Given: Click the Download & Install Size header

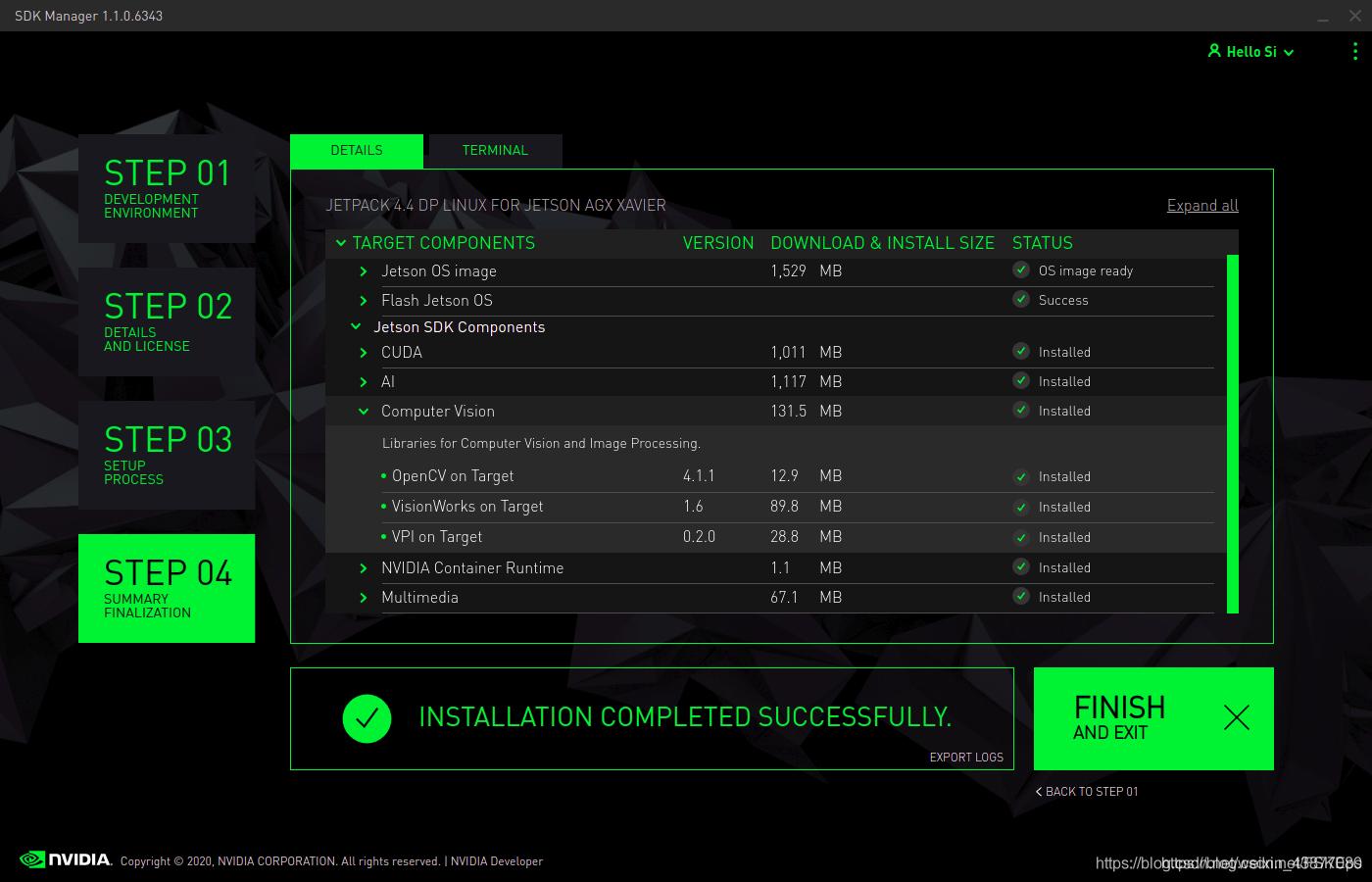Looking at the screenshot, I should click(882, 243).
